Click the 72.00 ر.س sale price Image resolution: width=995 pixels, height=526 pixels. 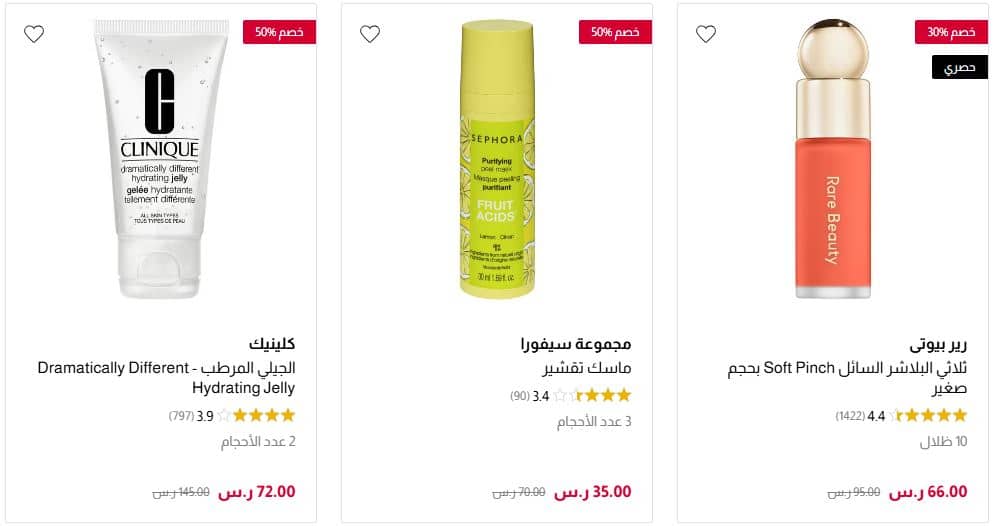257,492
